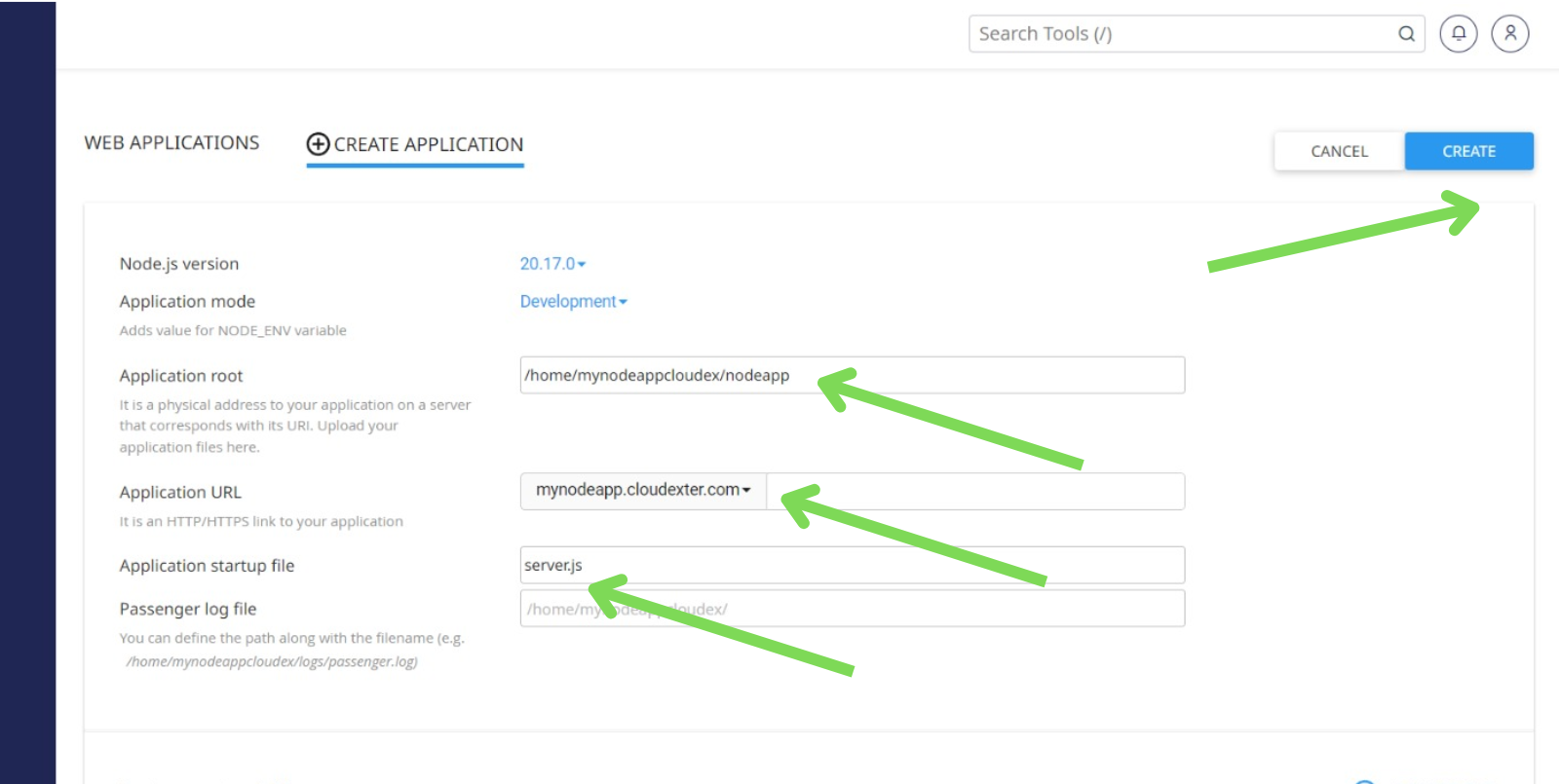
Task: Click the Passenger log file label
Action: pos(188,610)
